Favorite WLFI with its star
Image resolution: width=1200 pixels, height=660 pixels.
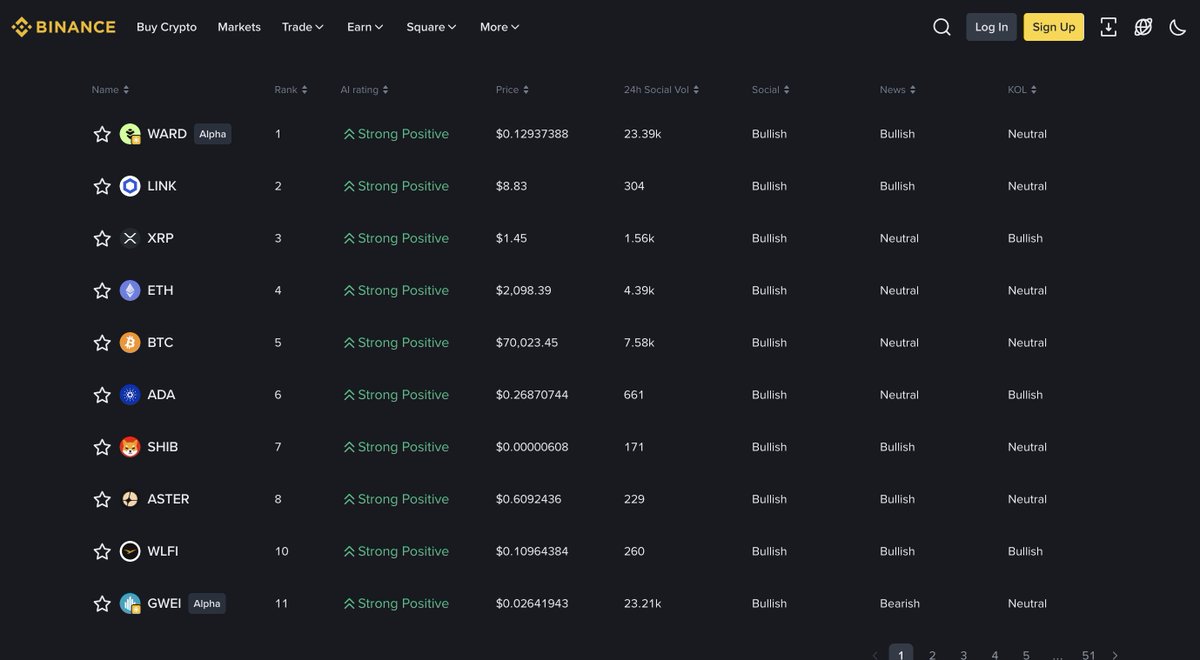(x=102, y=551)
